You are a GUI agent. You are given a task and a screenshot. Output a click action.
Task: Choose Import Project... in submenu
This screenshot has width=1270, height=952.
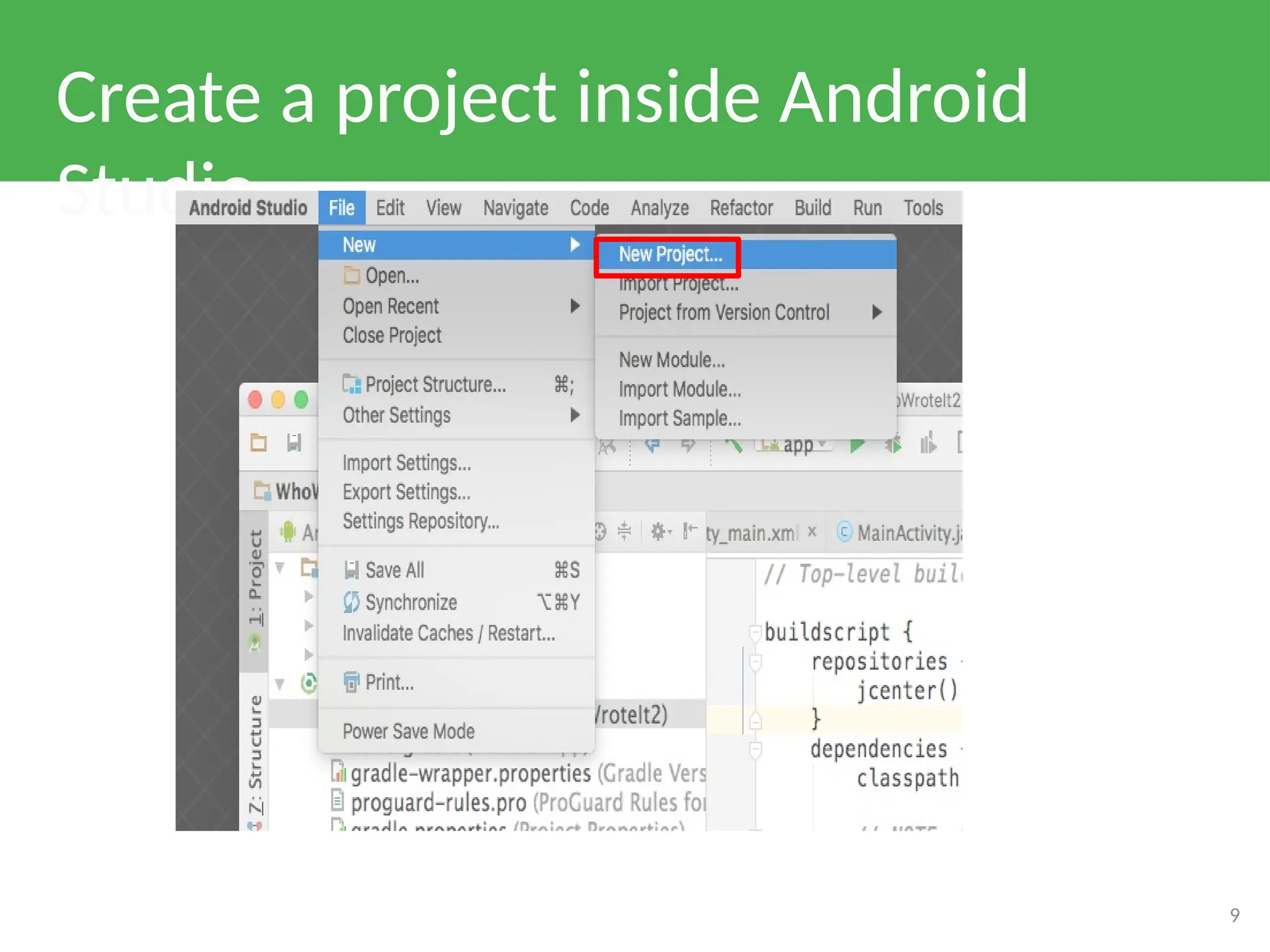tap(746, 284)
